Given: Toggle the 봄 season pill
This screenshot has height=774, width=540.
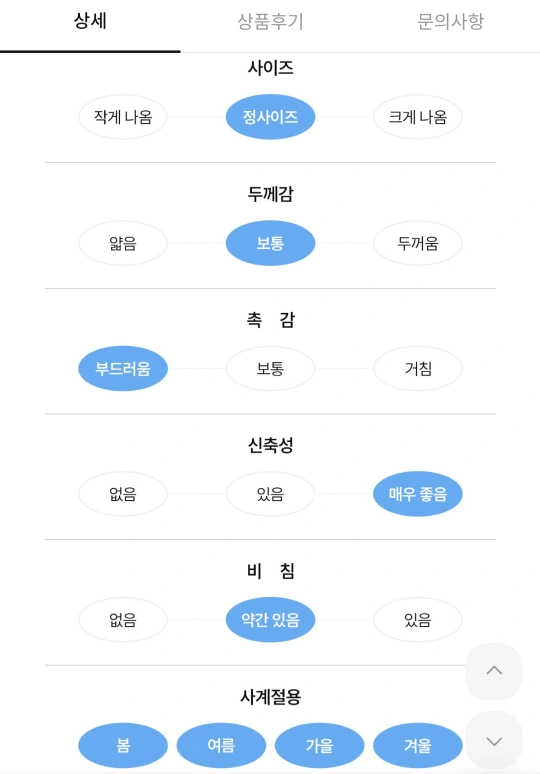Looking at the screenshot, I should 123,745.
